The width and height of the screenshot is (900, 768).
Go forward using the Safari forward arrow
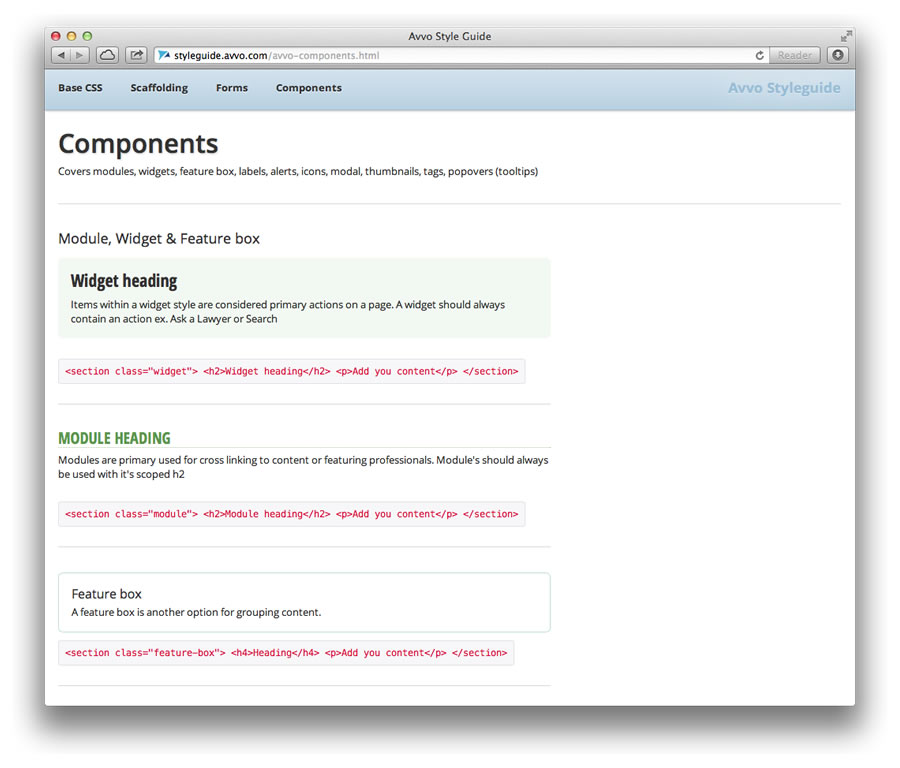[x=80, y=55]
